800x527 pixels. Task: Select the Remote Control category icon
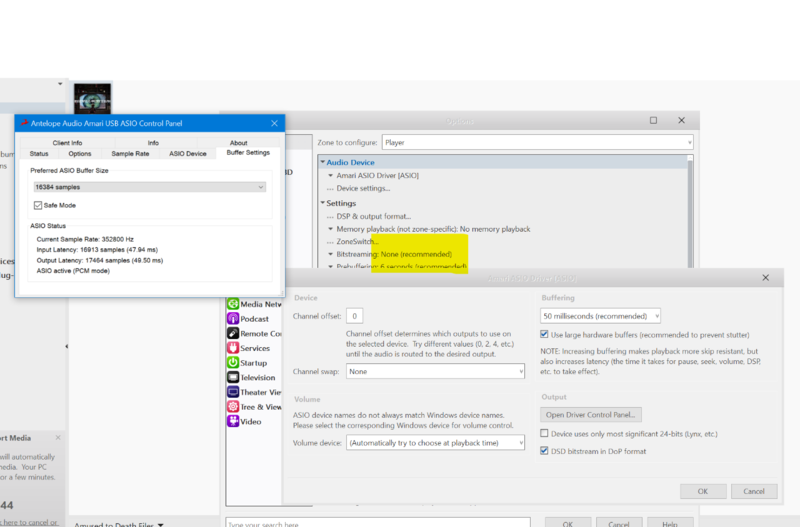233,333
